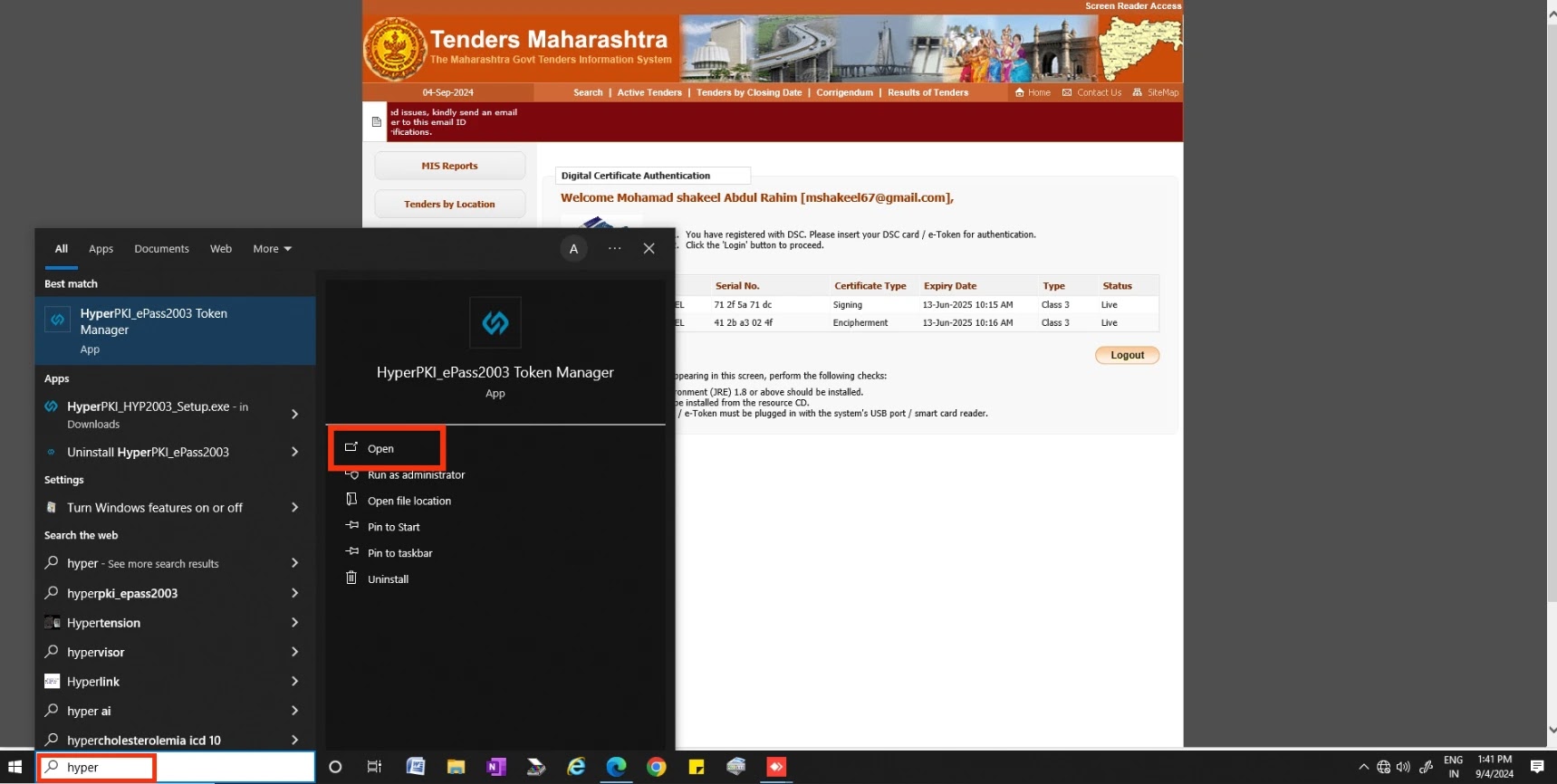Launch OneNote from the taskbar
The width and height of the screenshot is (1557, 784).
(495, 767)
